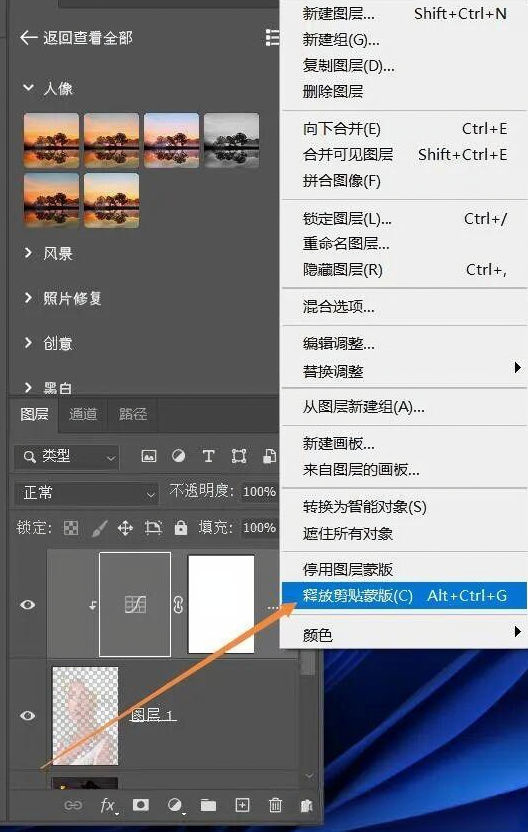Expand the 创意 preset group
The height and width of the screenshot is (832, 528).
pos(28,343)
